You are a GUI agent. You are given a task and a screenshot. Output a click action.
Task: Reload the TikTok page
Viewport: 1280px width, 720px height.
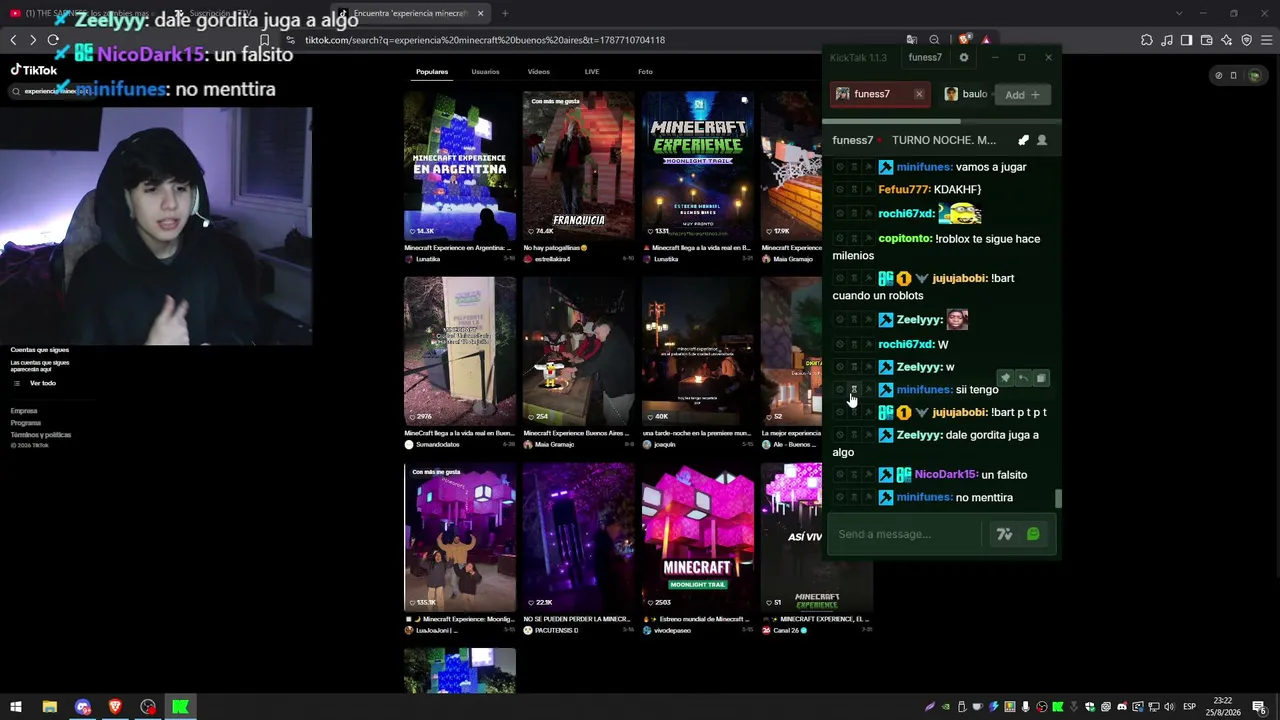(x=53, y=40)
